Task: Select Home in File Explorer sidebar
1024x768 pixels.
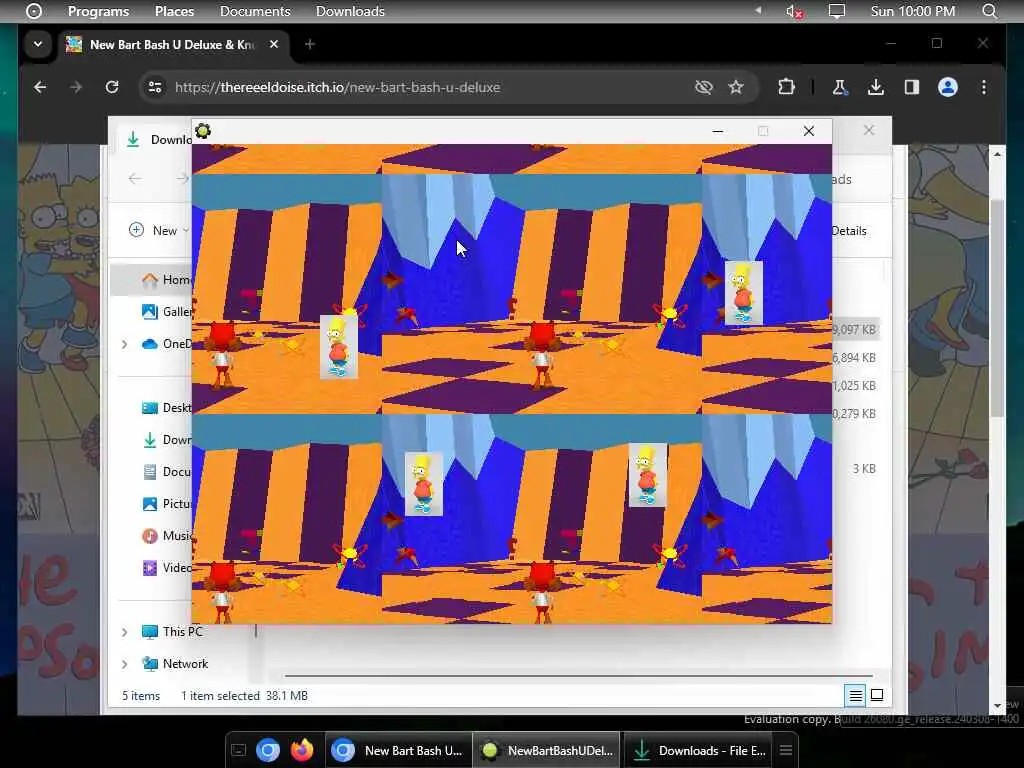Action: tap(152, 280)
